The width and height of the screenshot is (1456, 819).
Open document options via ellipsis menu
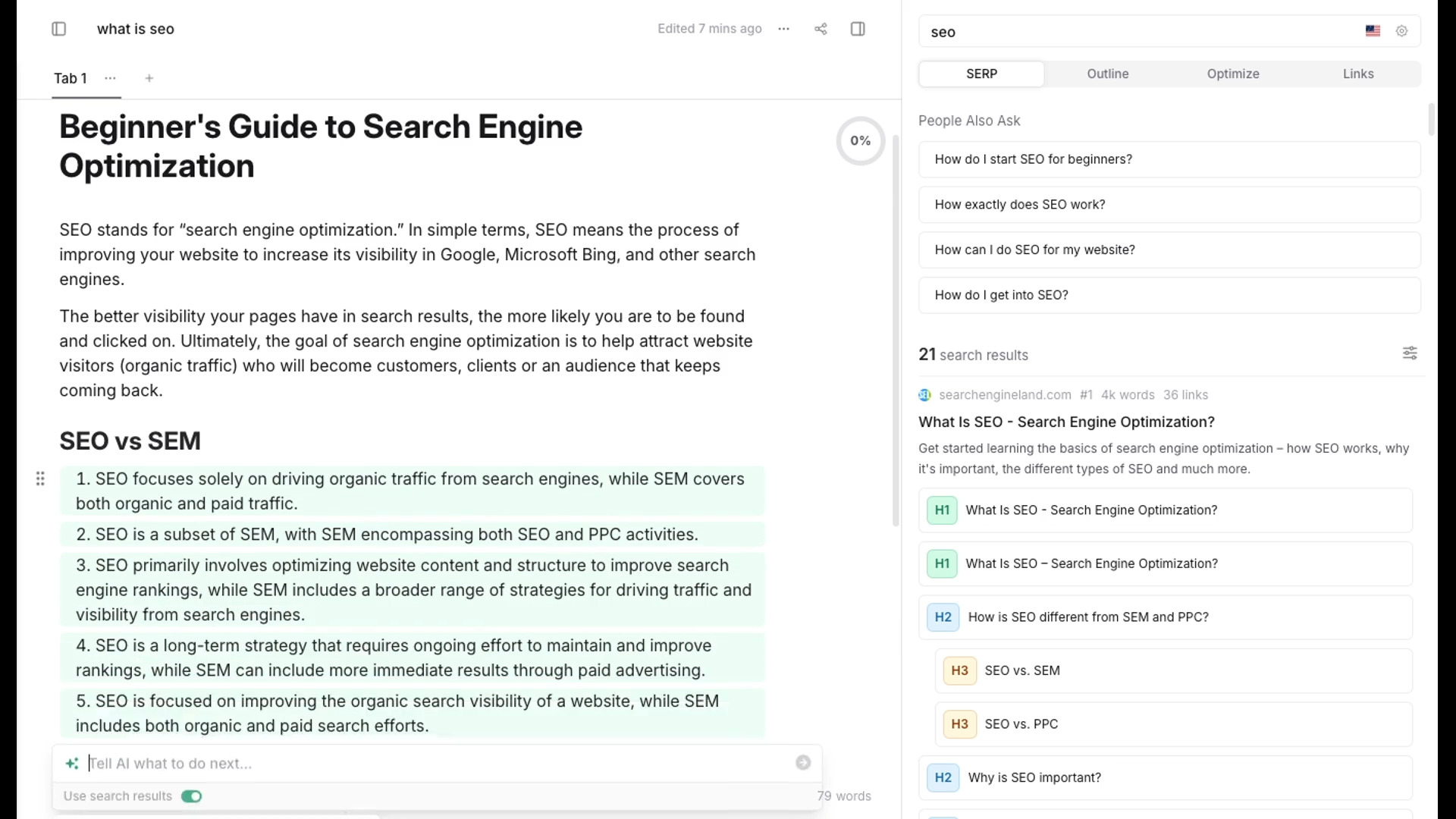pyautogui.click(x=783, y=29)
